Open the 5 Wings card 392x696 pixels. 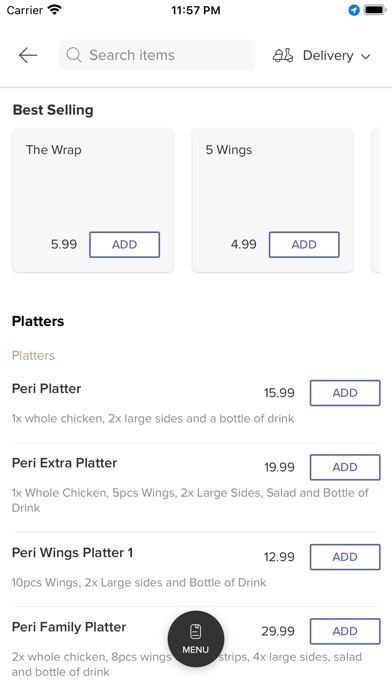coord(272,200)
